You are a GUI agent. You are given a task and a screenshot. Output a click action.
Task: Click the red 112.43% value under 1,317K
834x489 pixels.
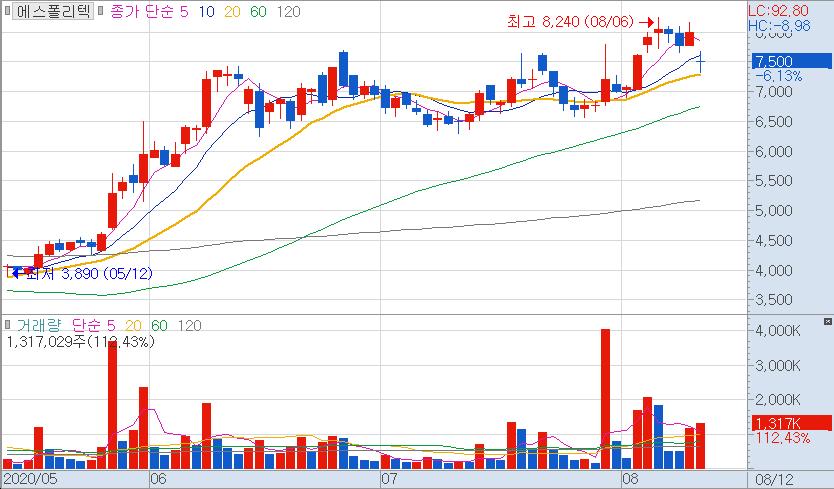tap(783, 438)
